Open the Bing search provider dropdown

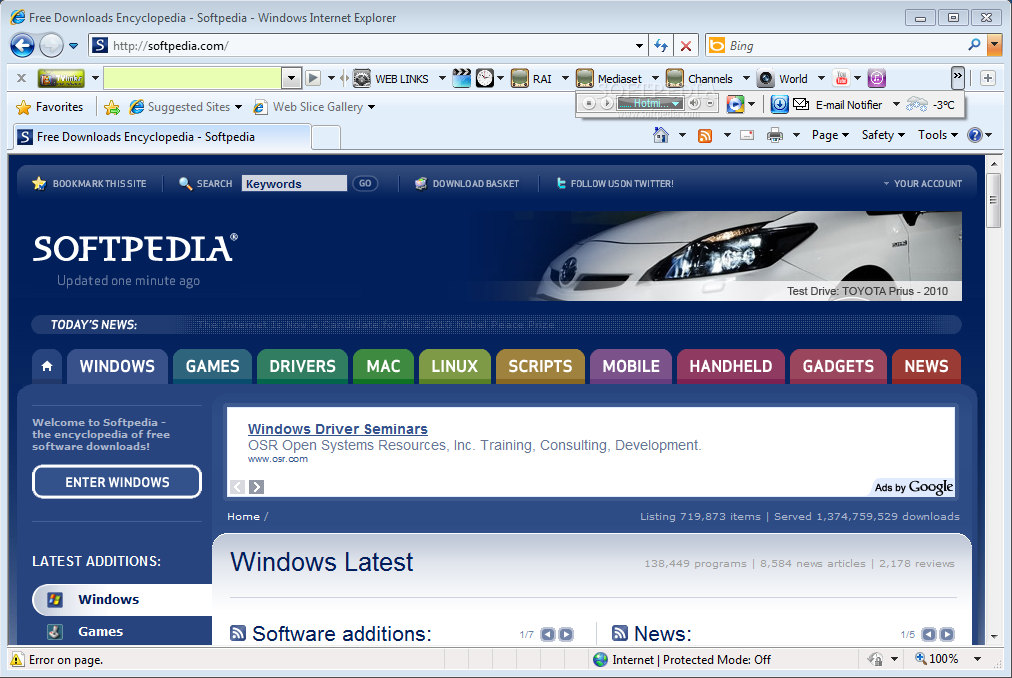[995, 45]
